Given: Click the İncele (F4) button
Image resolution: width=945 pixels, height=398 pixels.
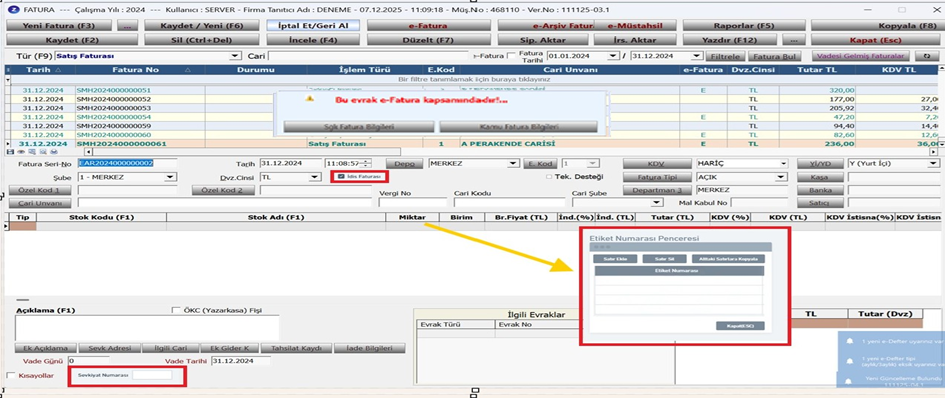Looking at the screenshot, I should tap(313, 40).
